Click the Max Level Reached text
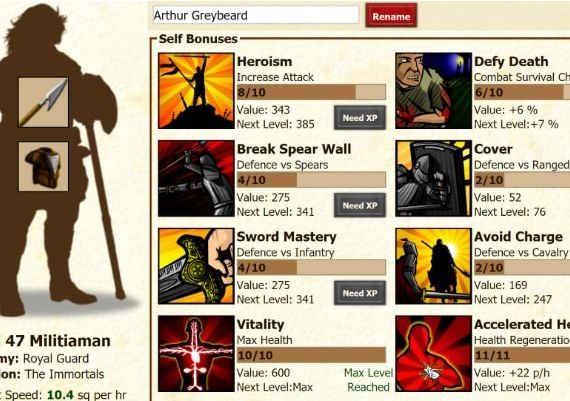Screen dimensions: 570x401 point(369,380)
